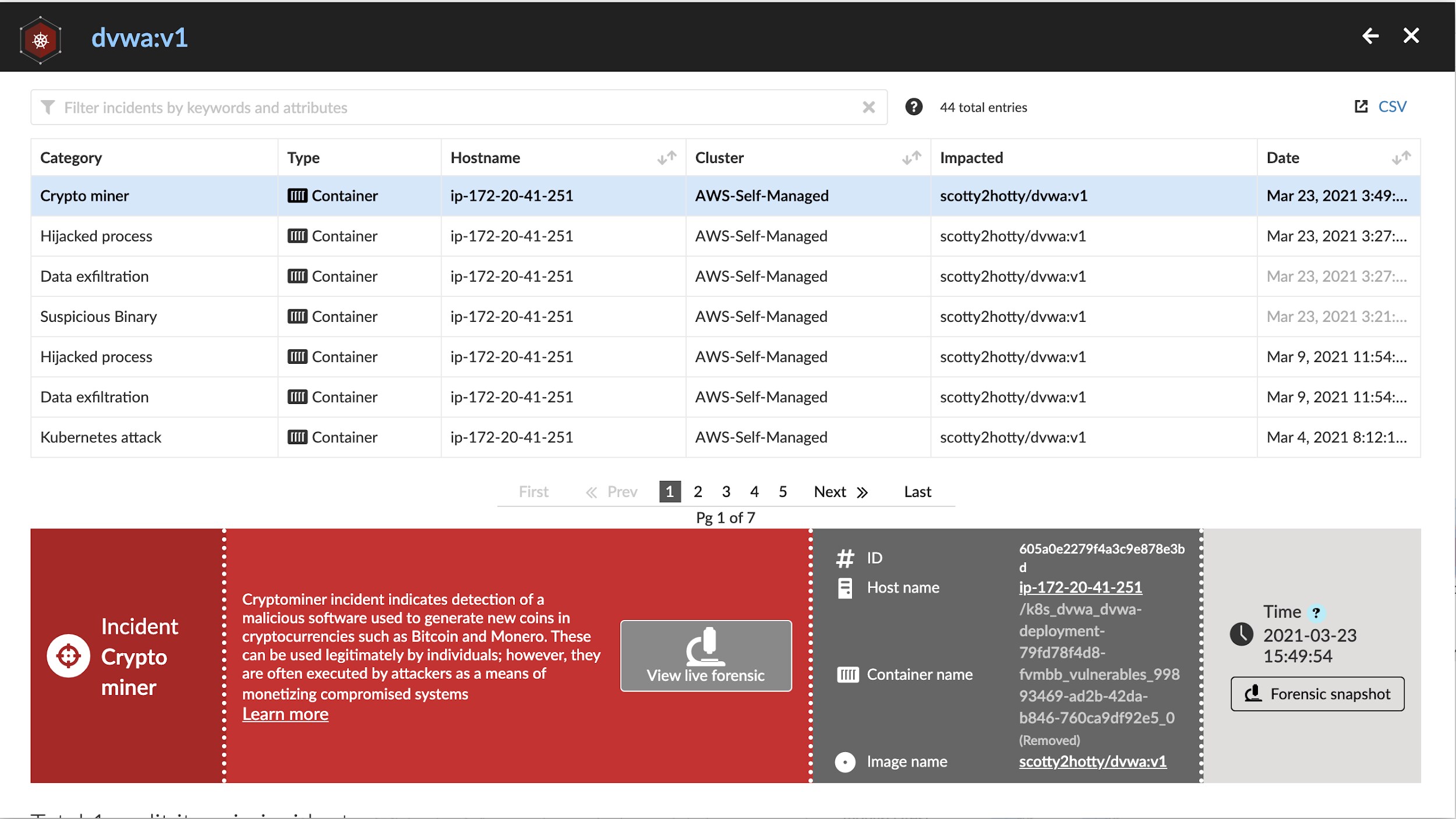Open Learn more link about cryptominers

tap(285, 714)
